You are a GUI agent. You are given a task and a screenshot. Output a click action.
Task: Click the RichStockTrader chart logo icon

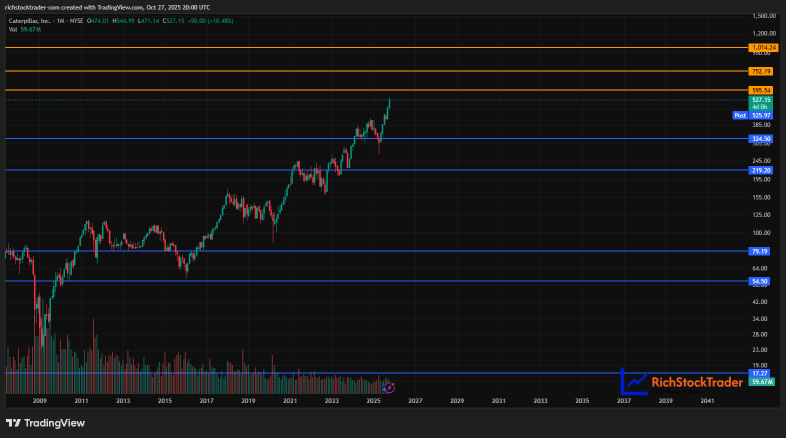634,381
